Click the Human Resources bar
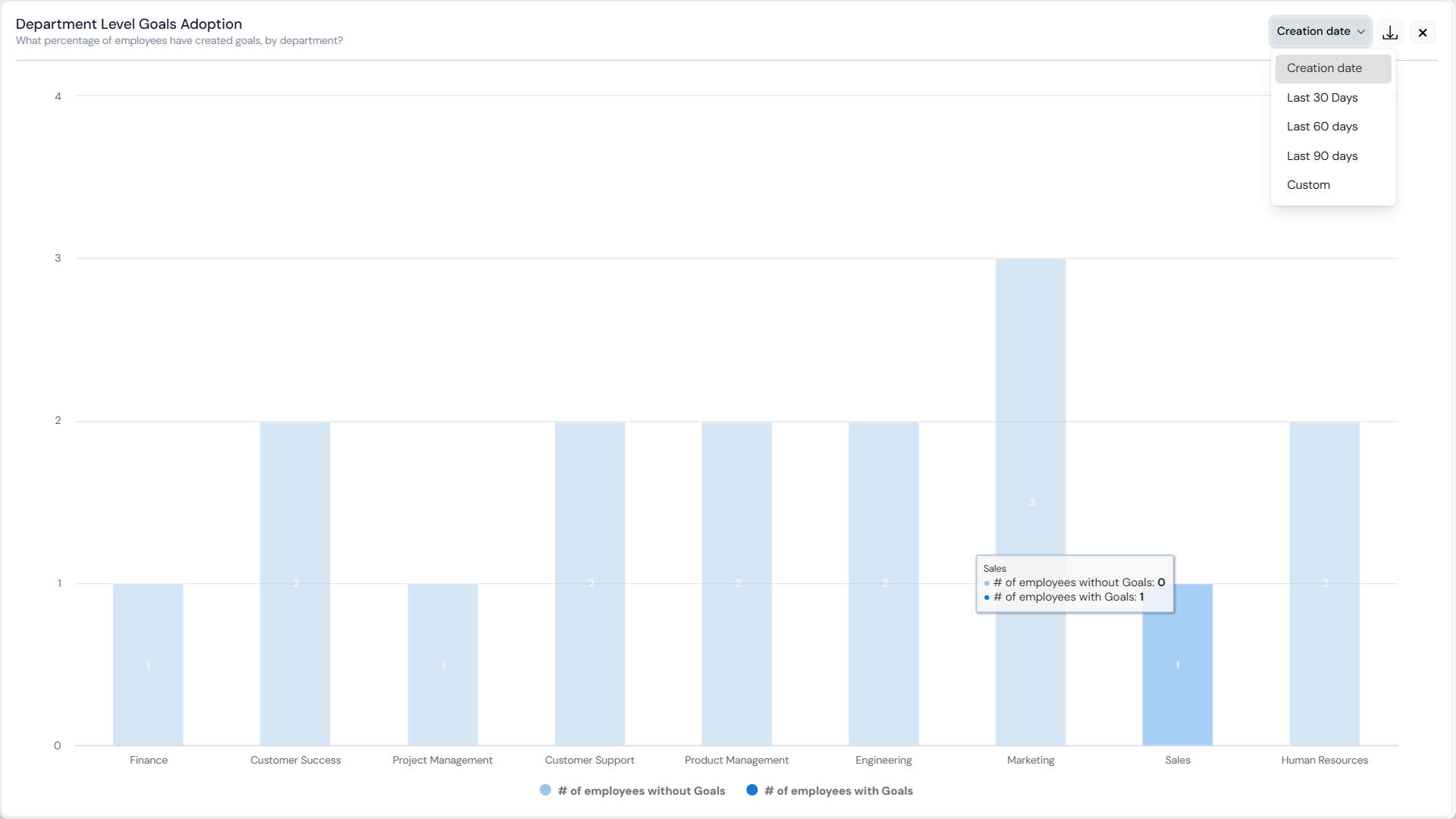Viewport: 1456px width, 819px height. [1324, 584]
